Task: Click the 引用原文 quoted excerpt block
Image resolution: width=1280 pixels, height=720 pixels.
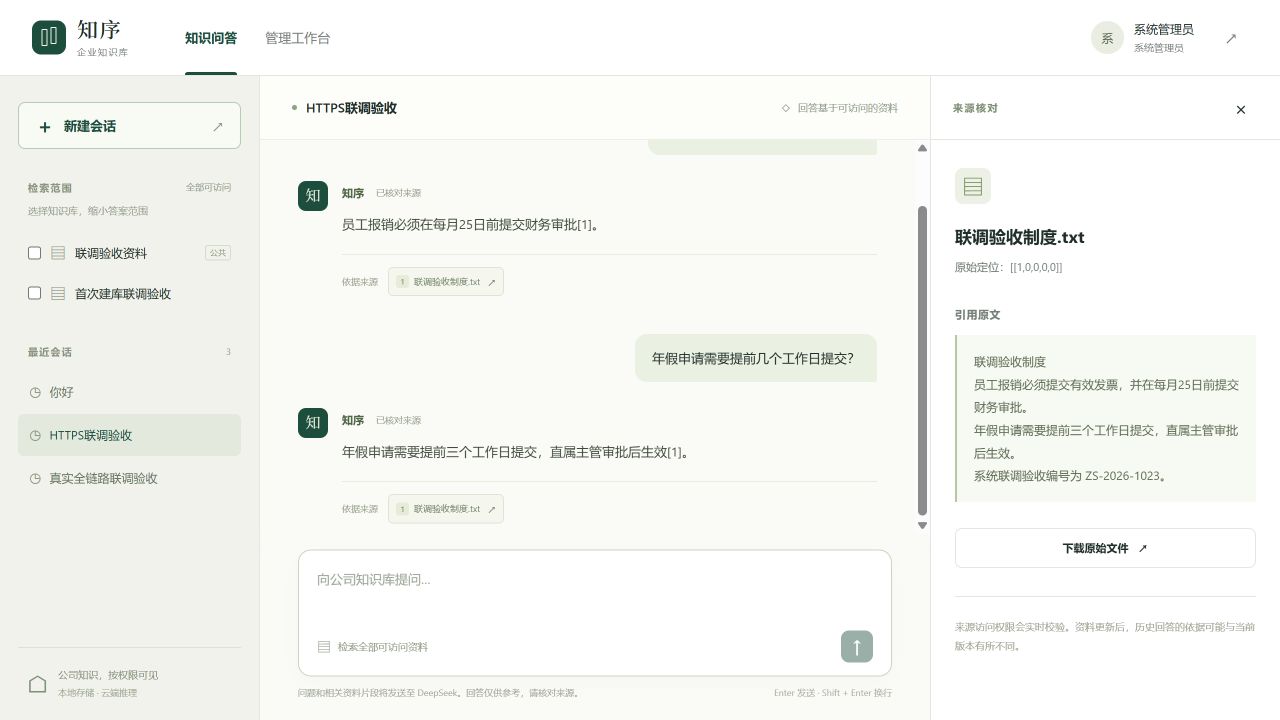Action: (x=1105, y=419)
